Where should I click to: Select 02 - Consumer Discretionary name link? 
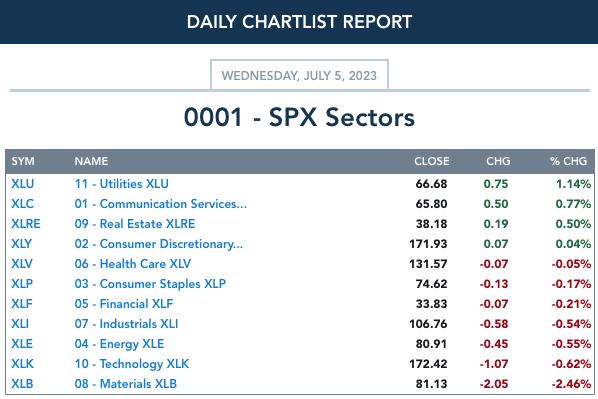tap(159, 244)
